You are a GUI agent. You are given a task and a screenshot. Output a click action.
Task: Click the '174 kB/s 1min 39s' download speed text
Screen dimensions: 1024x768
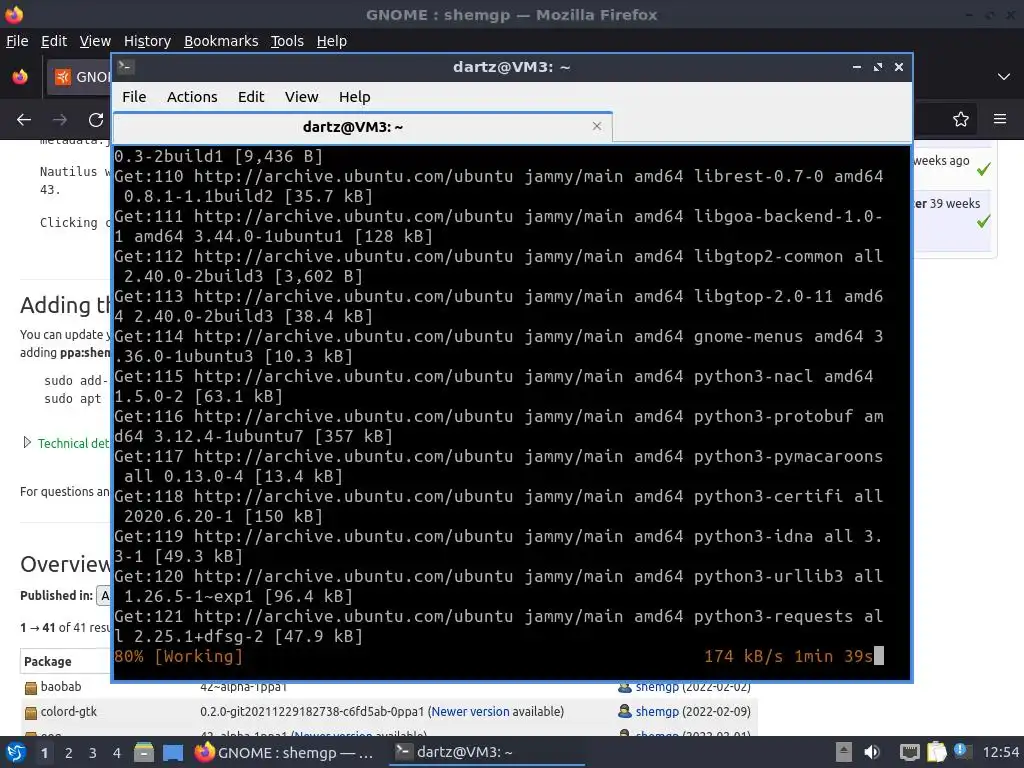[788, 656]
